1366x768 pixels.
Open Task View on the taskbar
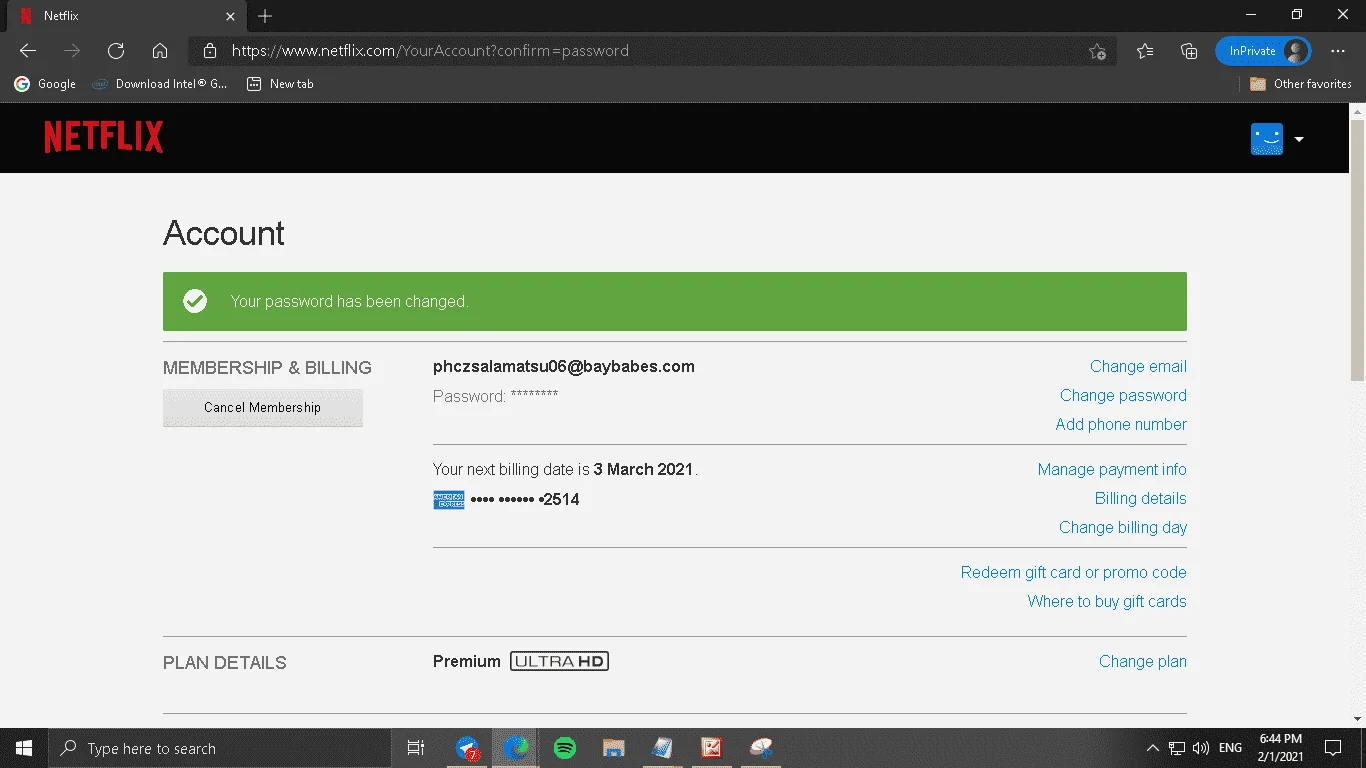tap(416, 748)
